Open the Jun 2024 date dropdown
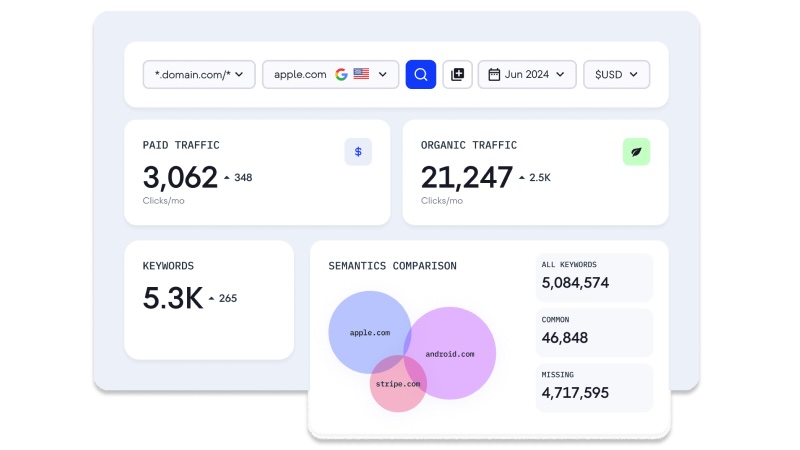This screenshot has width=800, height=450. [x=527, y=74]
